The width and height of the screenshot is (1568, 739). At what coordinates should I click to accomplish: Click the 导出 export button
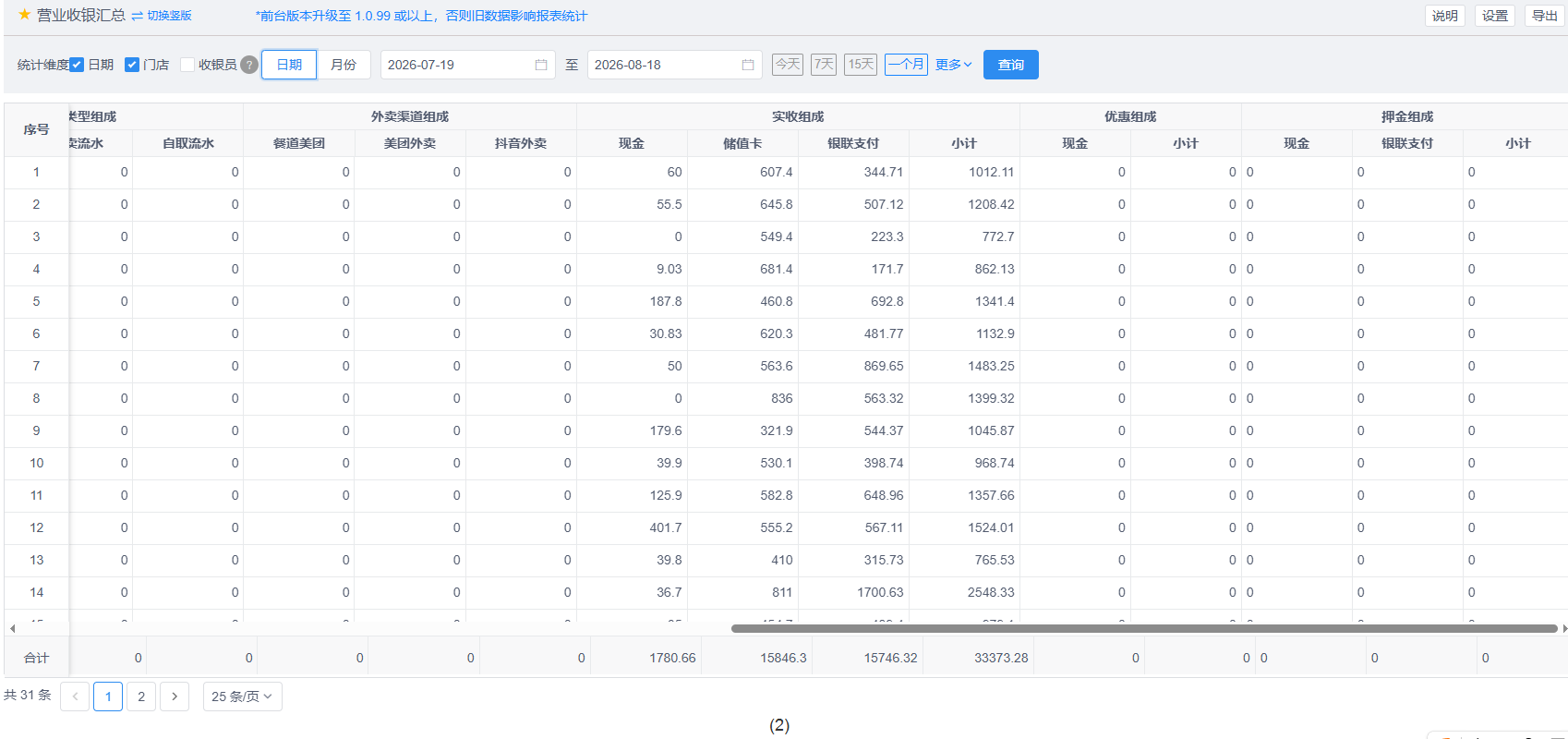pyautogui.click(x=1545, y=16)
